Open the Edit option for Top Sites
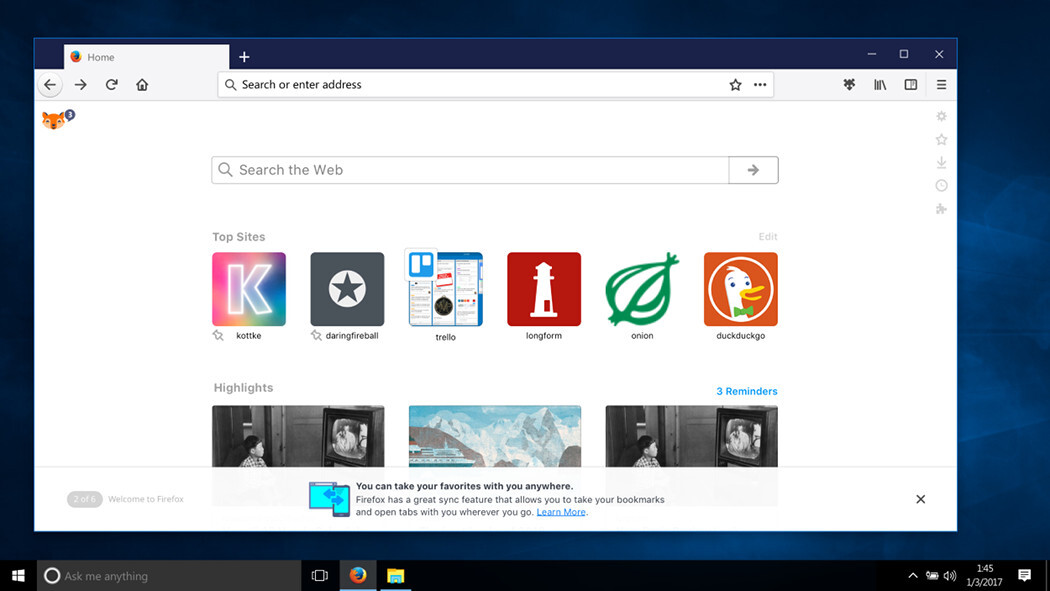The height and width of the screenshot is (591, 1050). (768, 236)
